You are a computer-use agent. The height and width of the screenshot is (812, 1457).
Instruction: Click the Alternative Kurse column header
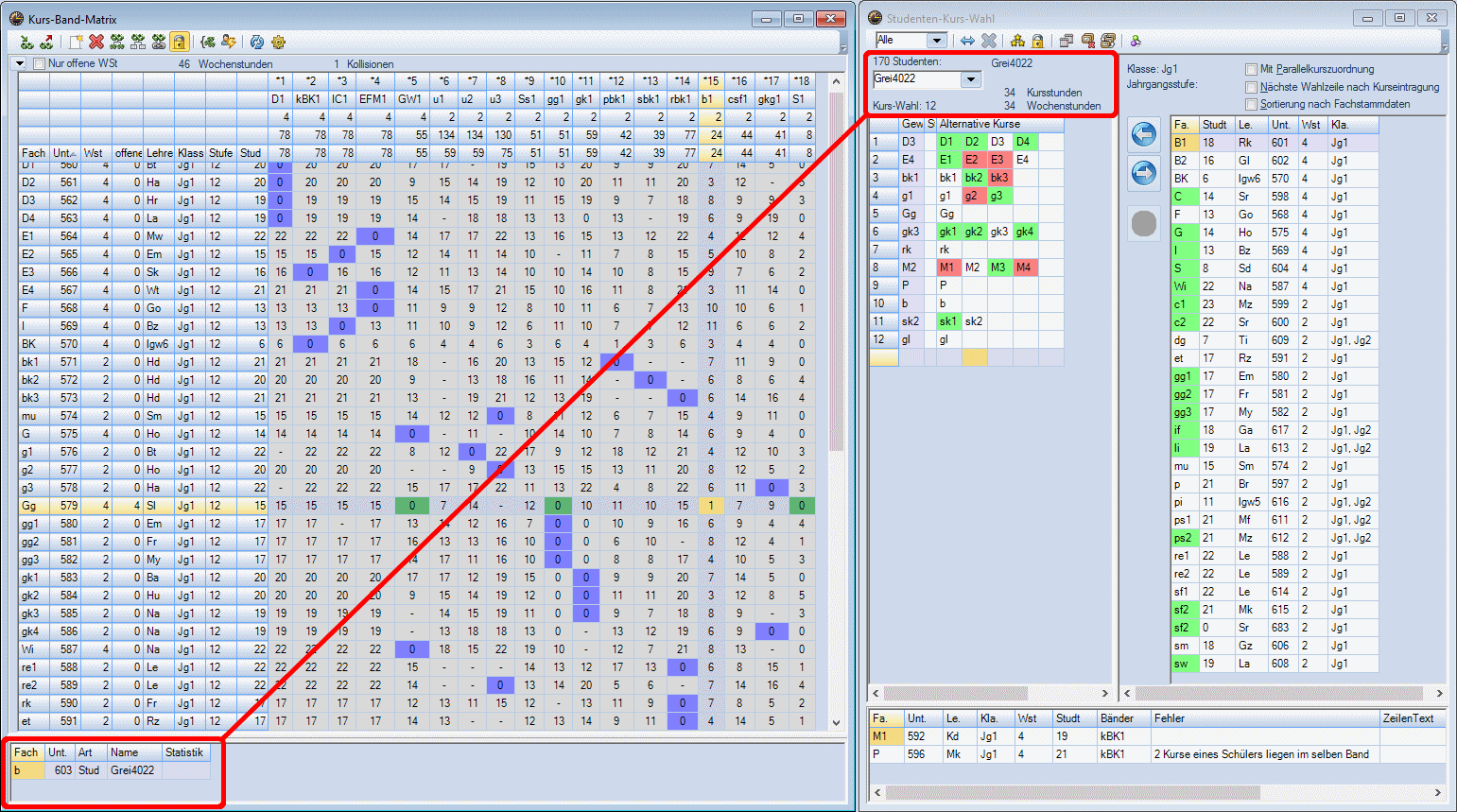tap(980, 124)
